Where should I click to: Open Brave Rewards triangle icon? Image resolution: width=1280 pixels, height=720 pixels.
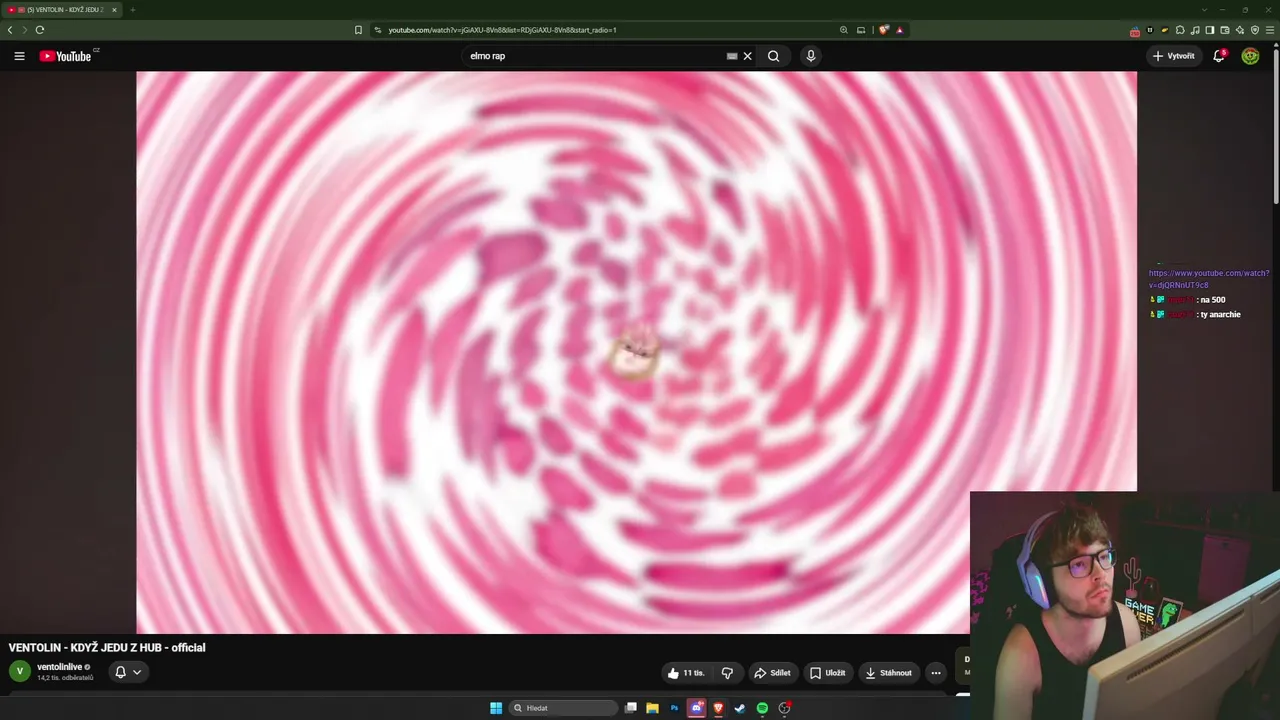coord(900,30)
